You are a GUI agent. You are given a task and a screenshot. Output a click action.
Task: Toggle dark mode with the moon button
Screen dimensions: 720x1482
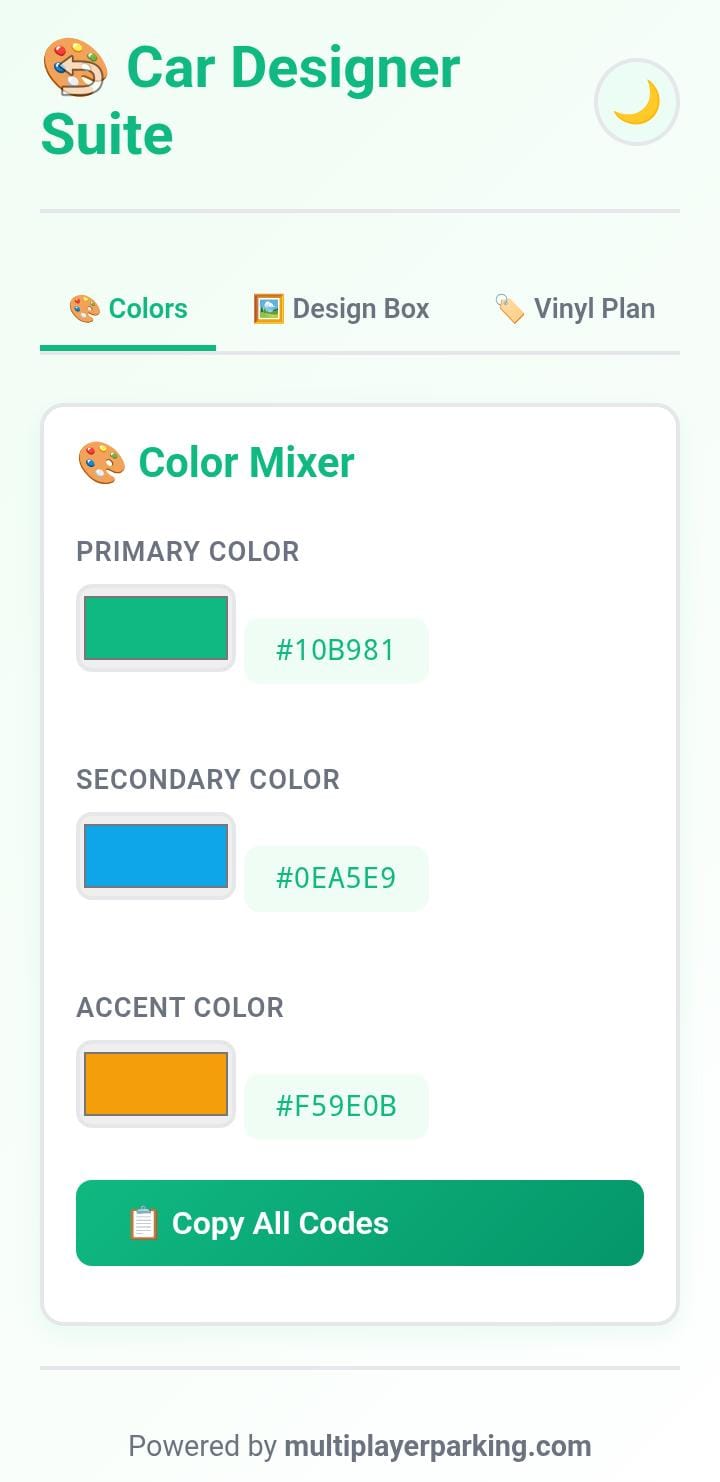pos(637,102)
